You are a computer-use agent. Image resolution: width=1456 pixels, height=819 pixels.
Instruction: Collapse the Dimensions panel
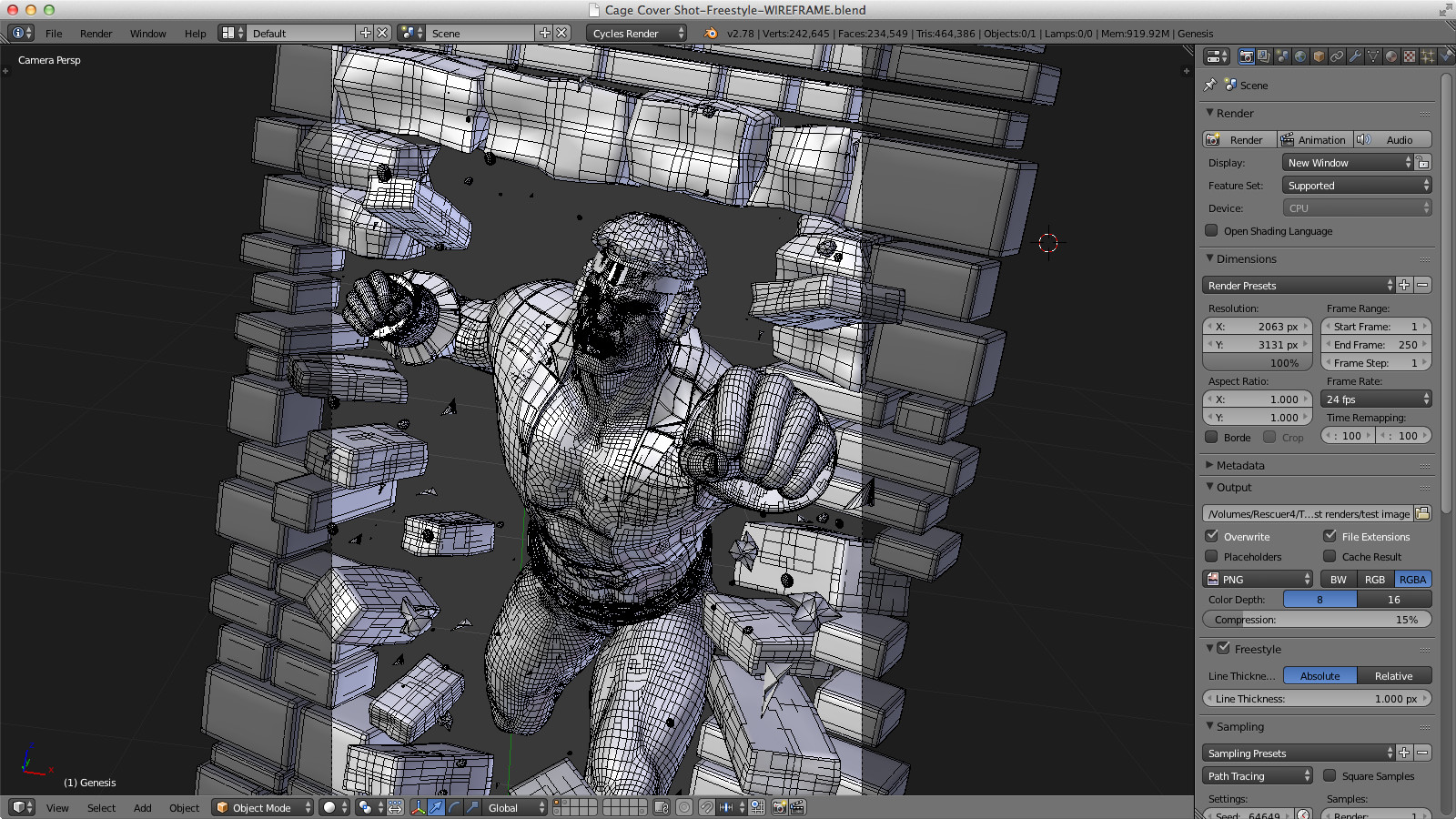pos(1246,258)
